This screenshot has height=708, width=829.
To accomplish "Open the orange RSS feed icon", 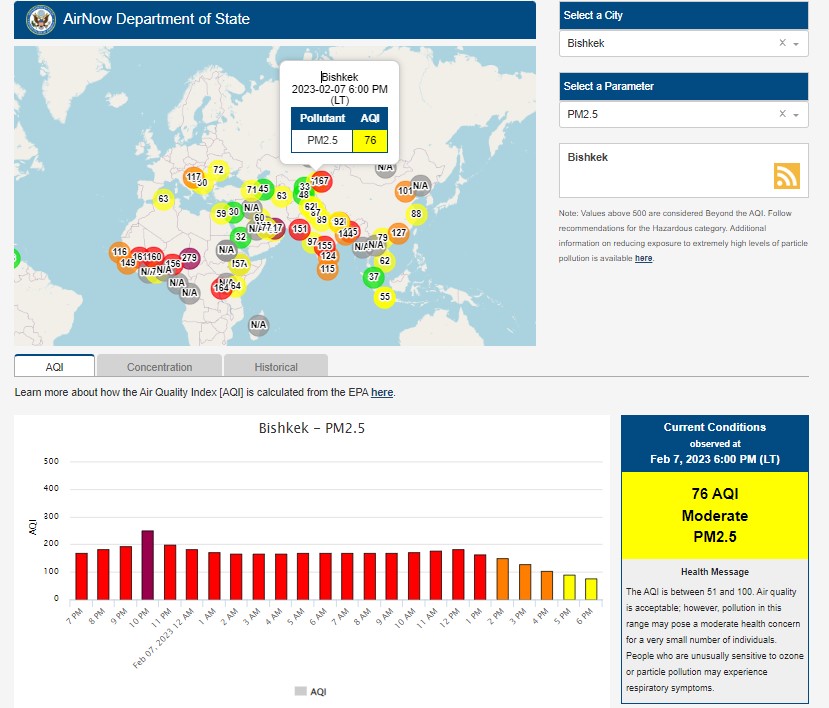I will 786,176.
